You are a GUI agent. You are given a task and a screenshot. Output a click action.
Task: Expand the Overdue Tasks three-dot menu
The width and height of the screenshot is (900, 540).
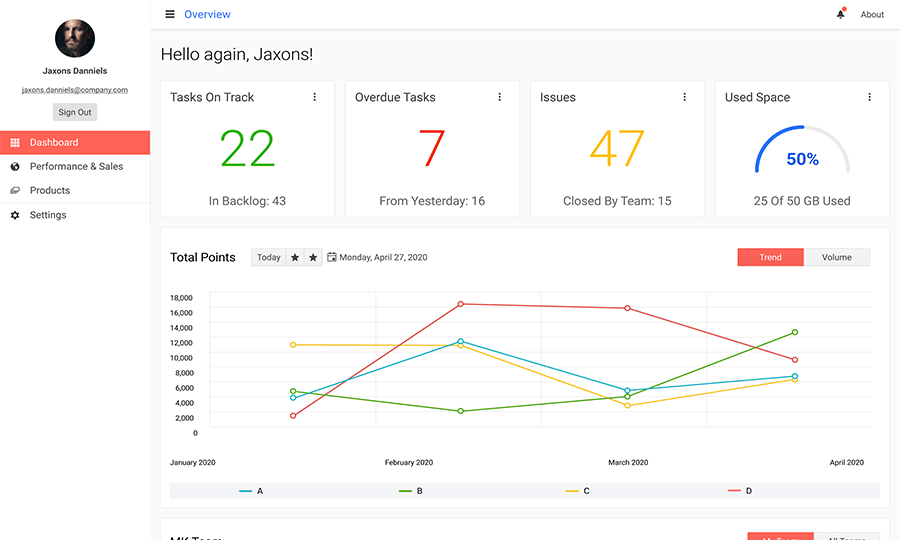(x=500, y=97)
